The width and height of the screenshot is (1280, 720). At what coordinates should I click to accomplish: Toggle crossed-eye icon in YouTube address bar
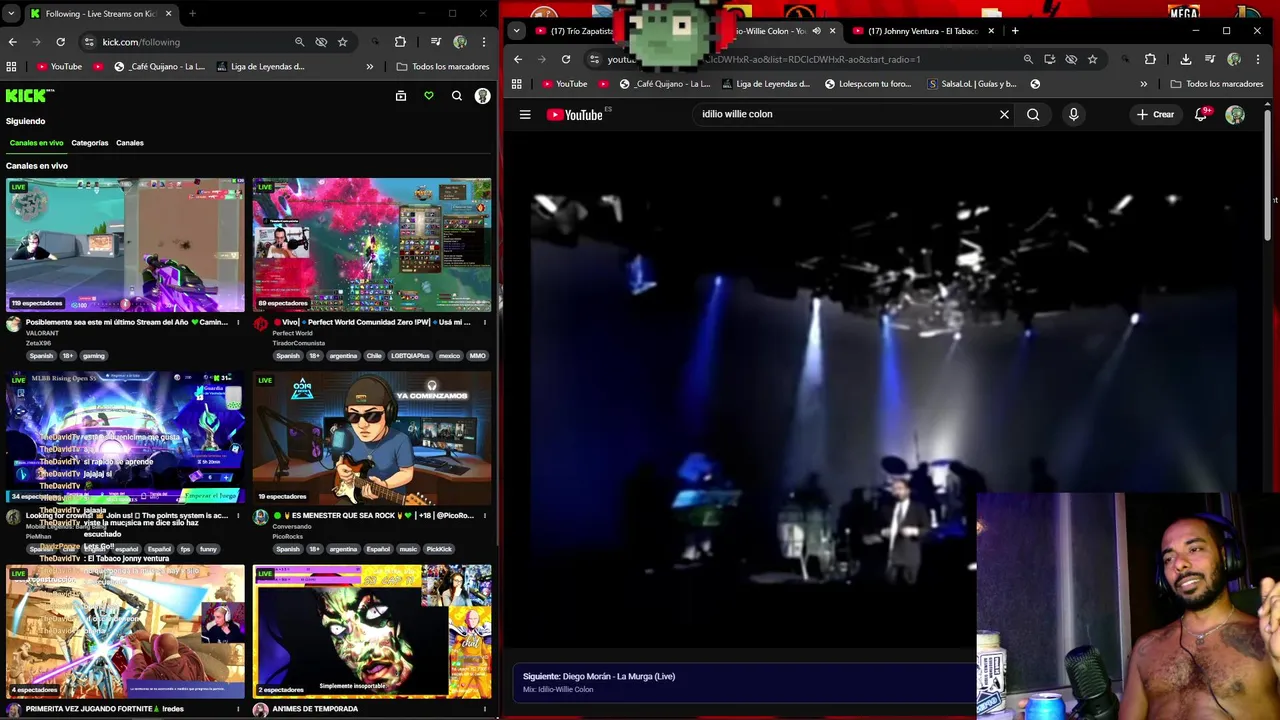[x=1071, y=59]
